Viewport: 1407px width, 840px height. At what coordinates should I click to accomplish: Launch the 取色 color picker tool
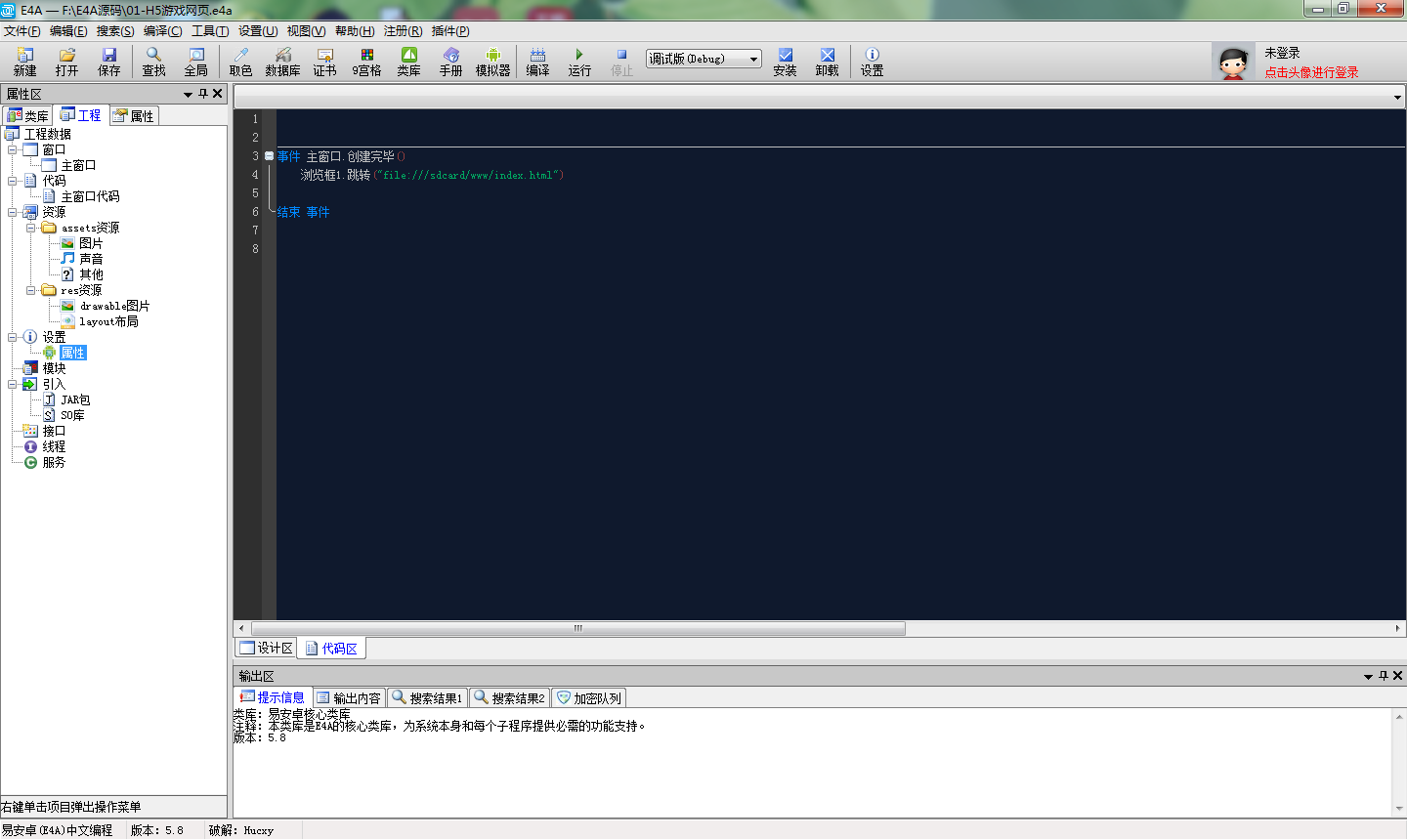[x=240, y=62]
